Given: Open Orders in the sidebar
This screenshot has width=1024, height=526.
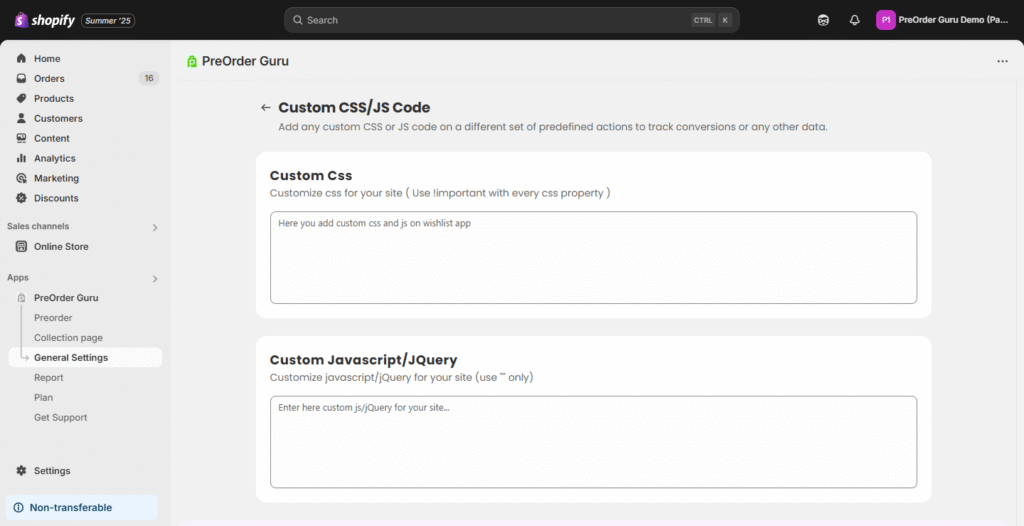Looking at the screenshot, I should [49, 79].
